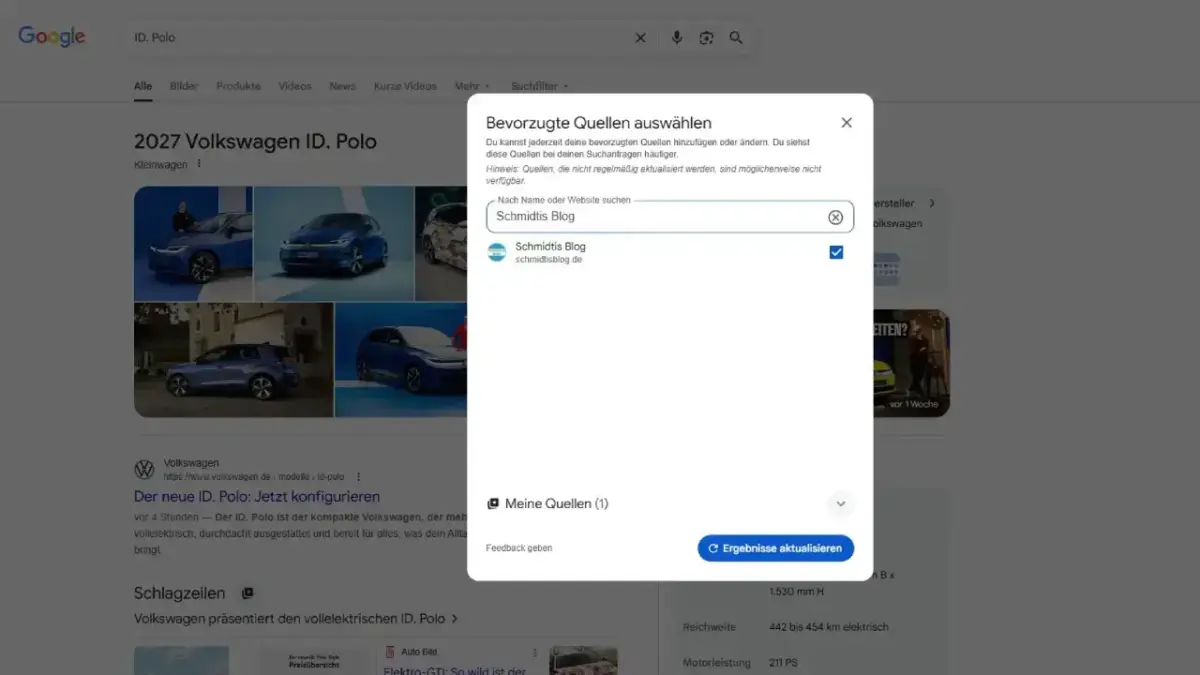Click the 2027 Volkswagen ID. Polo heading
This screenshot has width=1200, height=675.
255,141
